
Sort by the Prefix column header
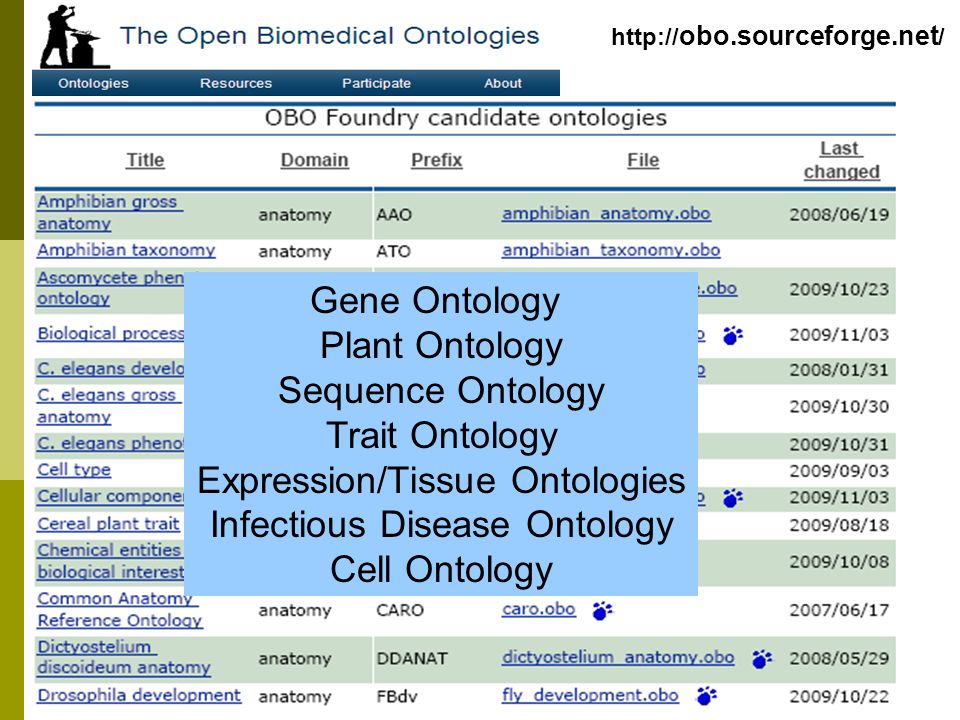tap(437, 160)
